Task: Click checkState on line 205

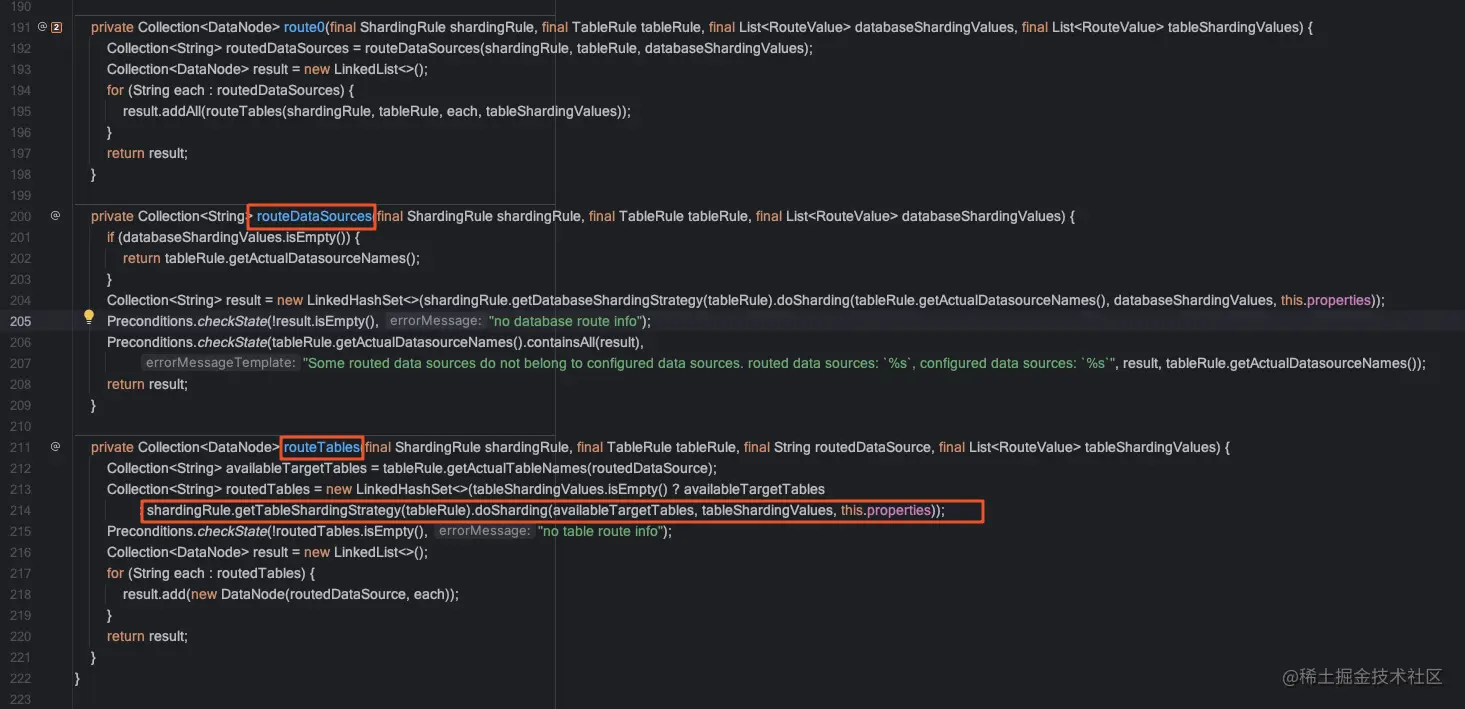Action: click(234, 321)
